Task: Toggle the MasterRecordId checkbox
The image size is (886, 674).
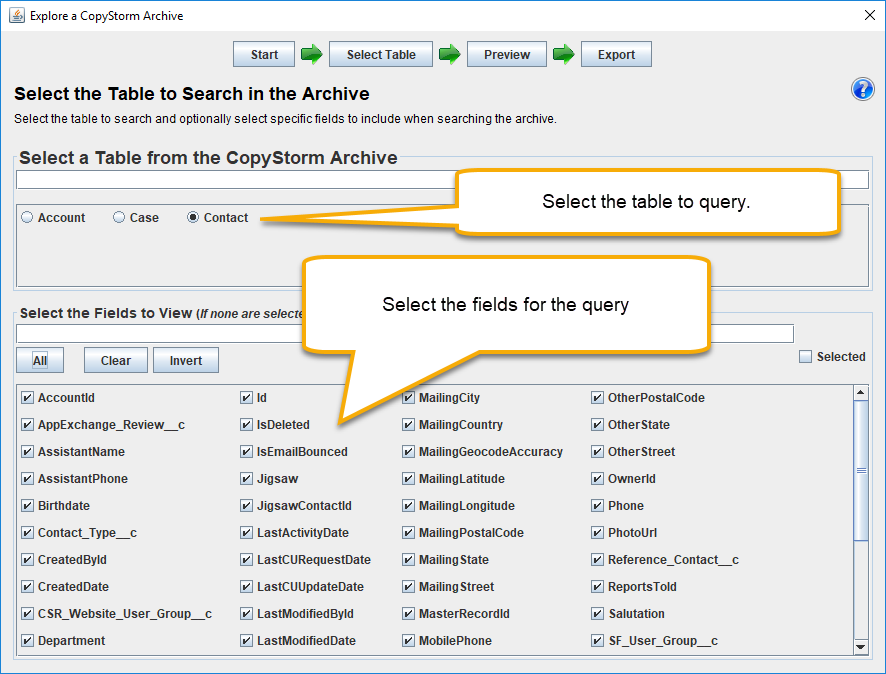Action: point(409,614)
